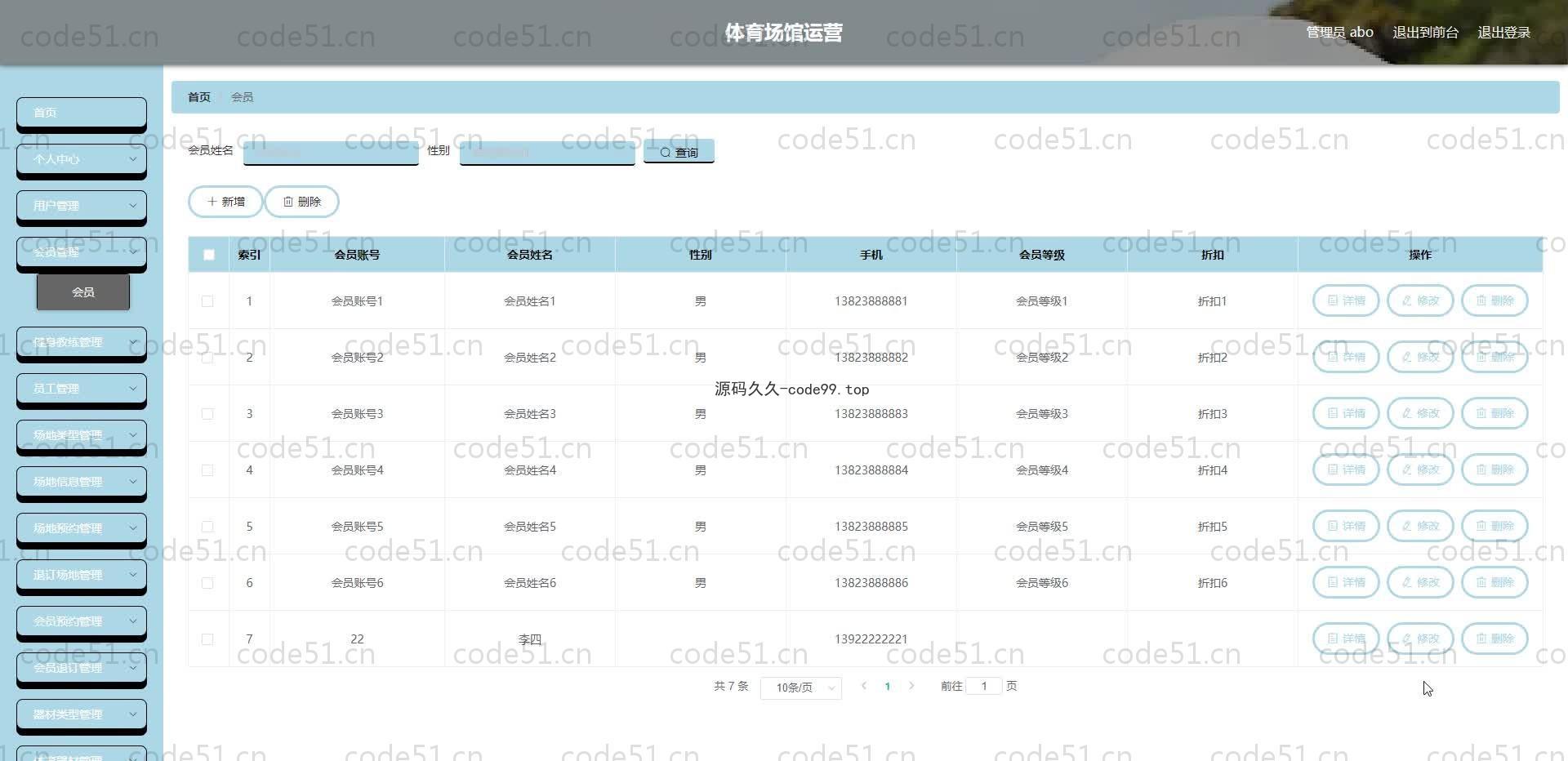The width and height of the screenshot is (1568, 761).
Task: Click 首页 breadcrumb link
Action: [199, 97]
